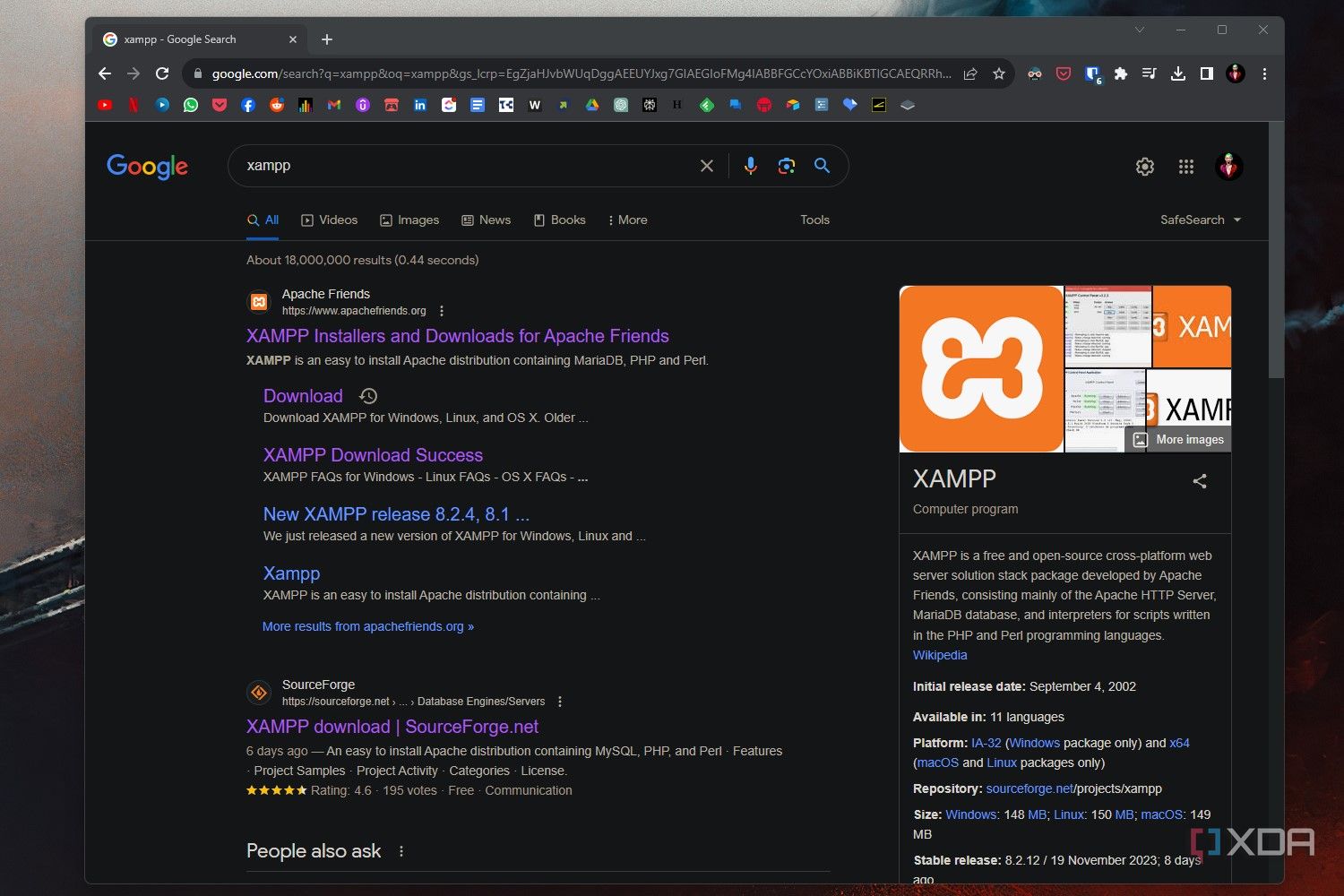This screenshot has height=896, width=1344.
Task: Open the More search options dropdown
Action: point(627,220)
